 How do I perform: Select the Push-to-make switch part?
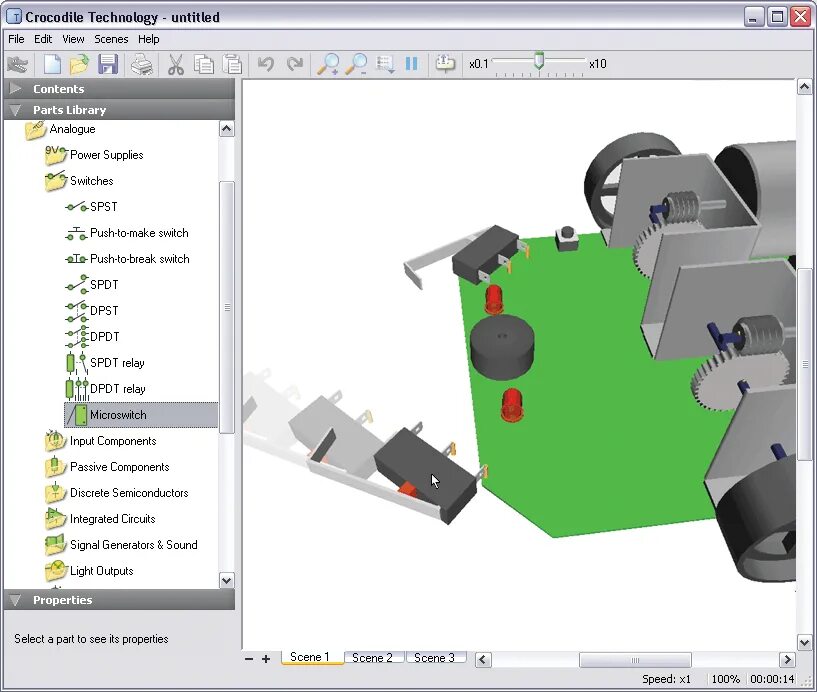[127, 233]
